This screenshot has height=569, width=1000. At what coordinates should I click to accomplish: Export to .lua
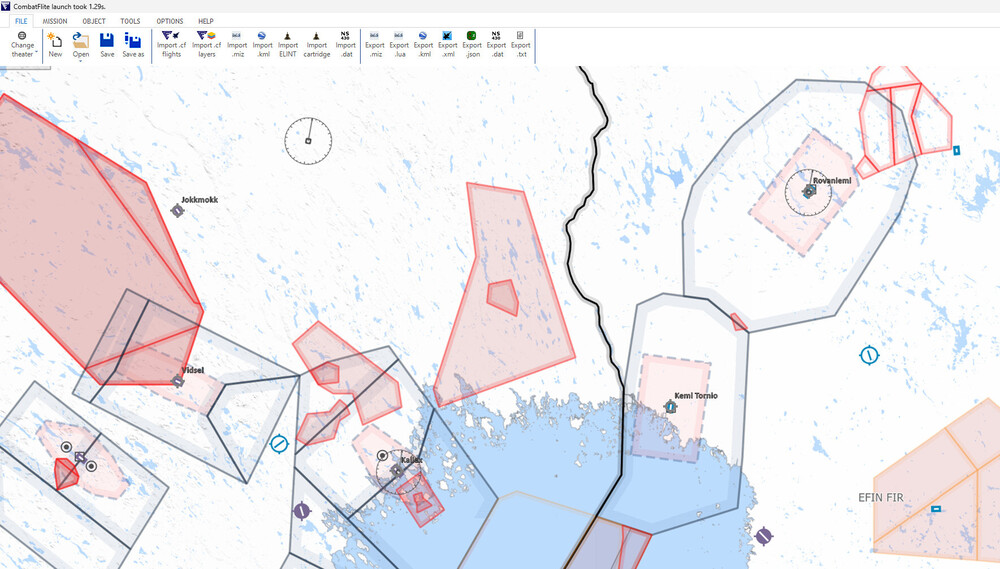pyautogui.click(x=399, y=45)
